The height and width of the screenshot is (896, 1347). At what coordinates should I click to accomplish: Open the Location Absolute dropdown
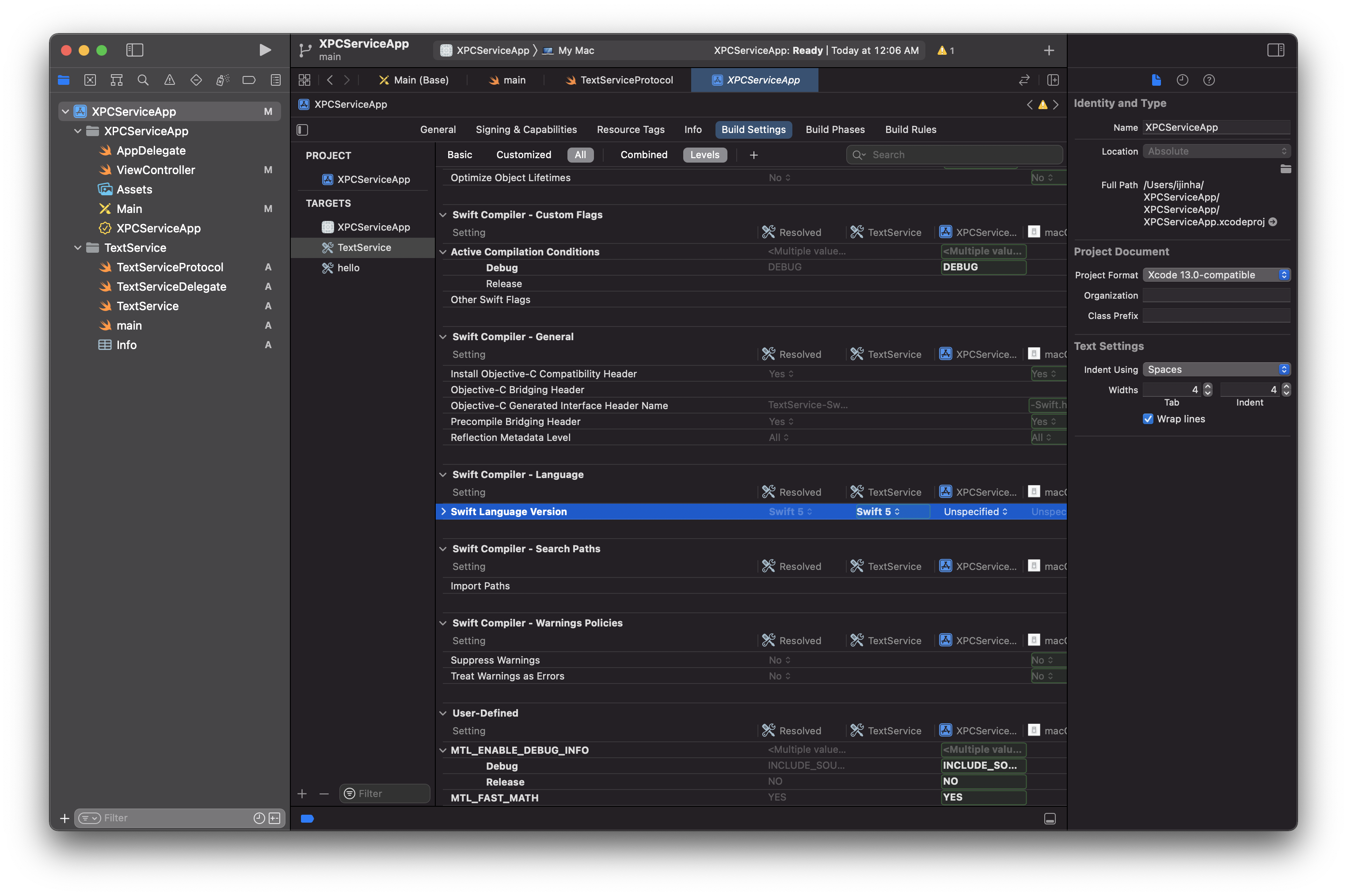1216,152
